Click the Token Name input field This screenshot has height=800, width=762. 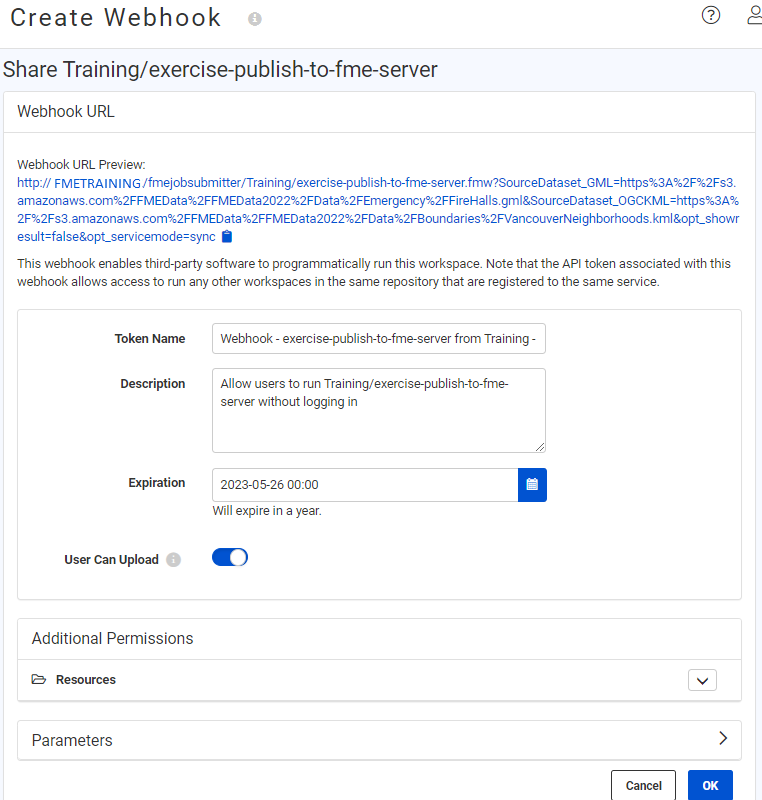point(378,338)
